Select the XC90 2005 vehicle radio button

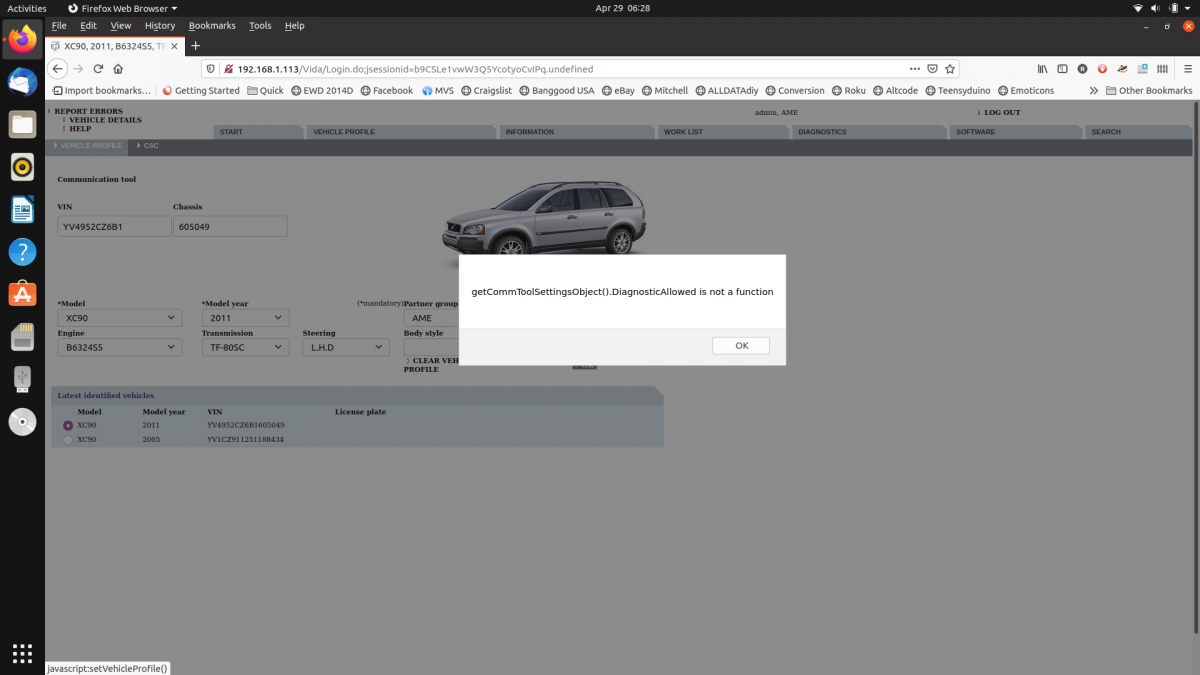point(68,439)
